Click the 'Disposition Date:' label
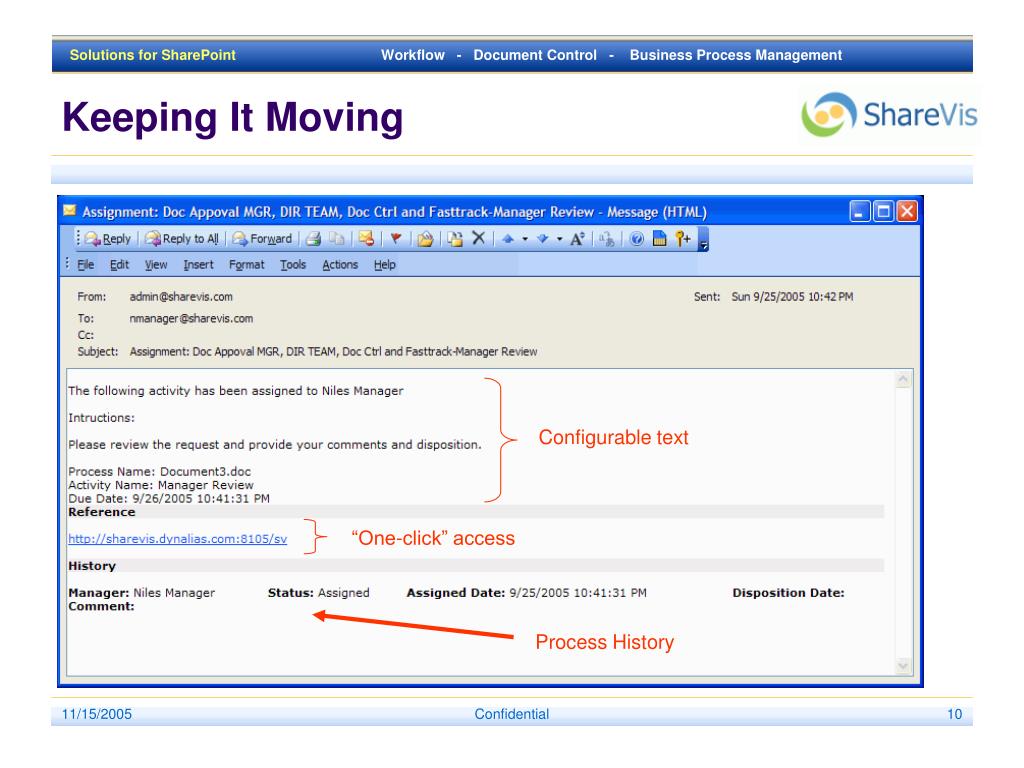Viewport: 1024px width, 768px height. [788, 593]
